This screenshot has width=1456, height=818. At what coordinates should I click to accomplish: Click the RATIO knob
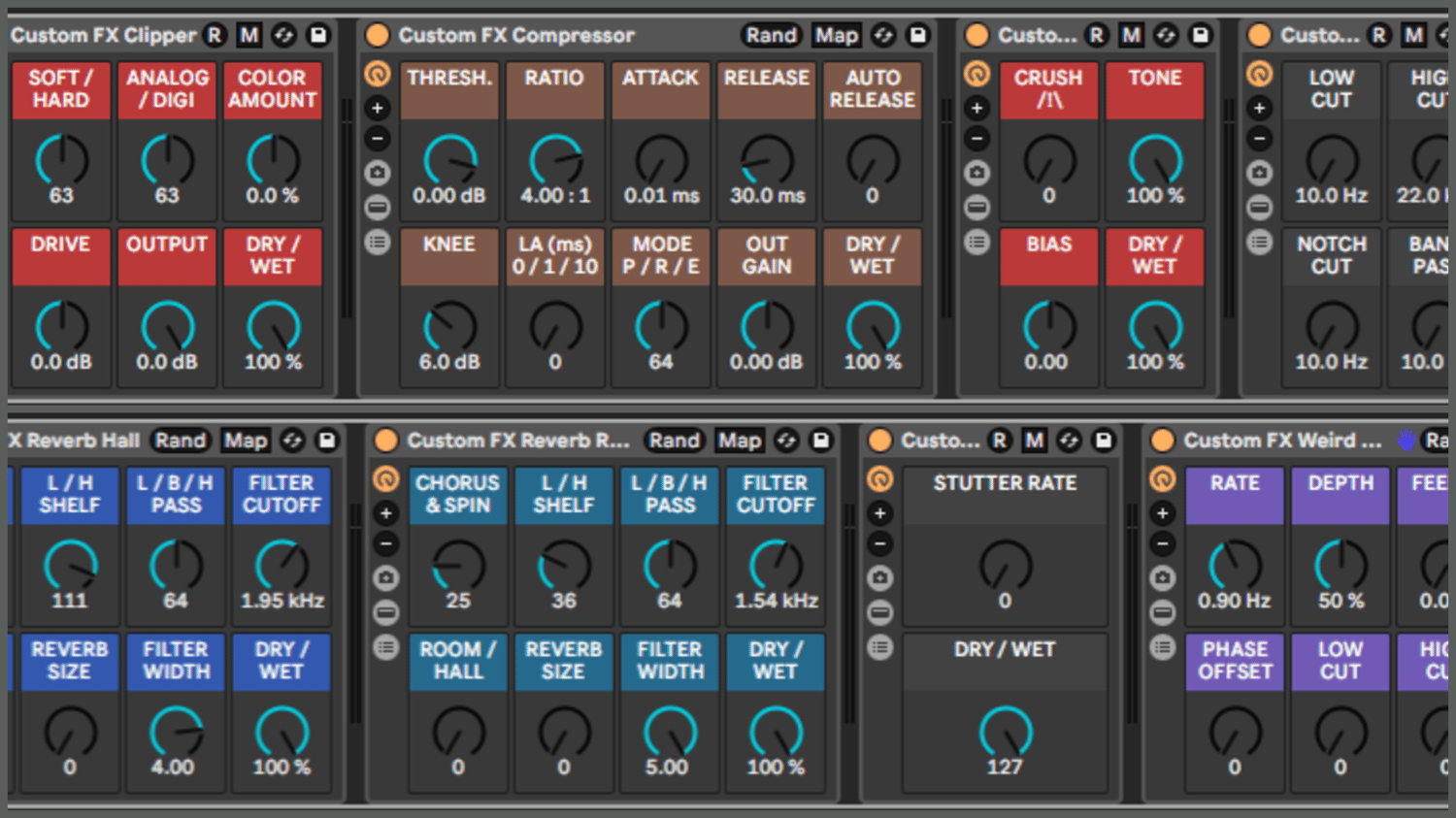click(x=555, y=160)
